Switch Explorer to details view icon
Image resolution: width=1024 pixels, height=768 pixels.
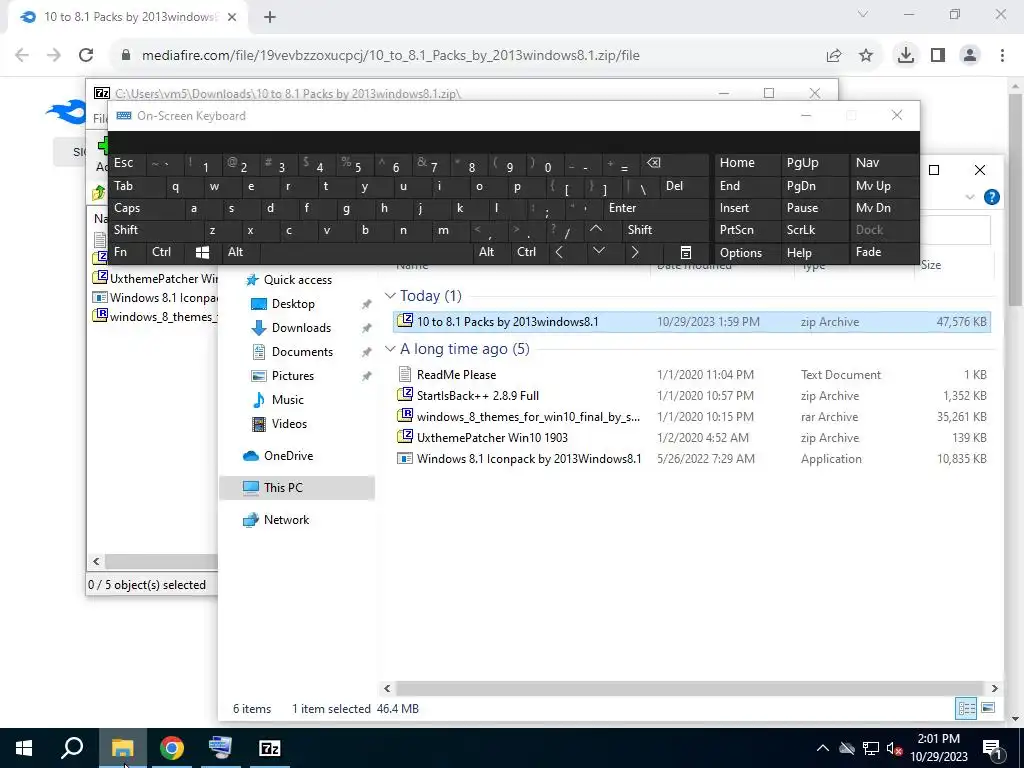click(967, 708)
